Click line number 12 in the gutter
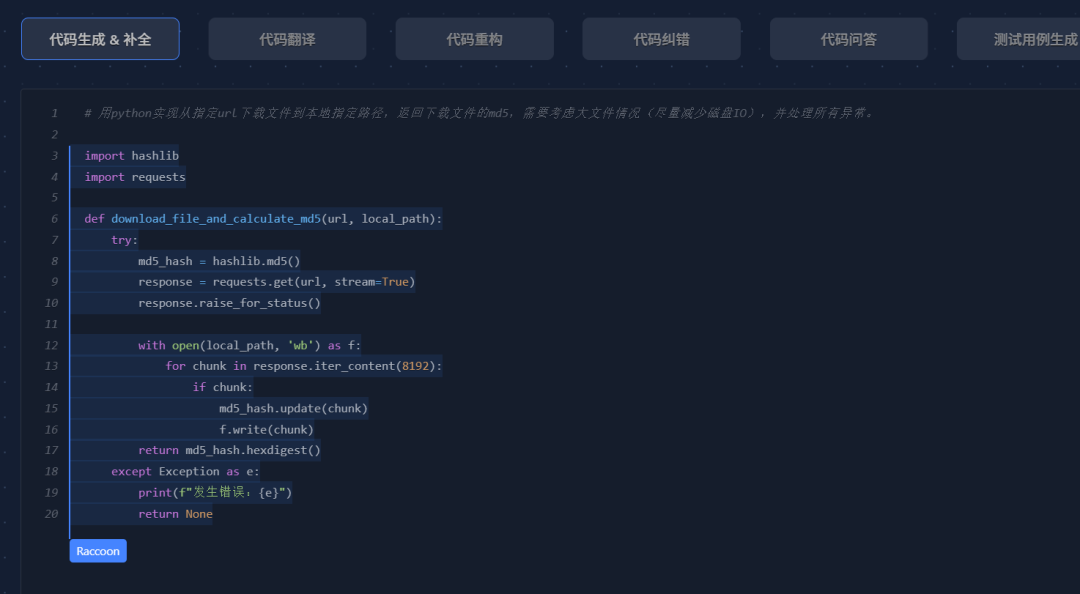1080x594 pixels. (x=52, y=345)
